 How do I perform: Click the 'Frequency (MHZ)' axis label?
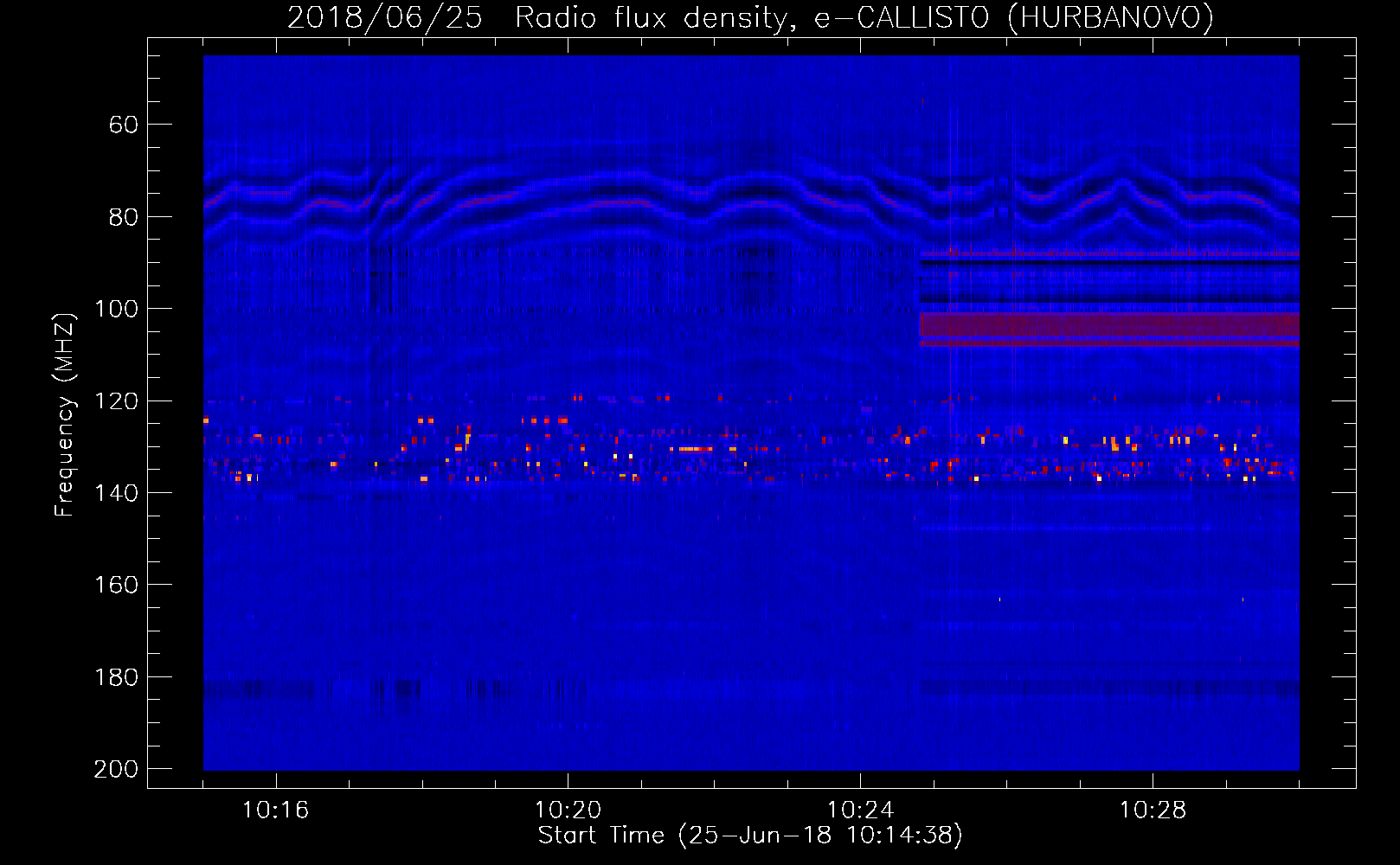click(x=65, y=415)
